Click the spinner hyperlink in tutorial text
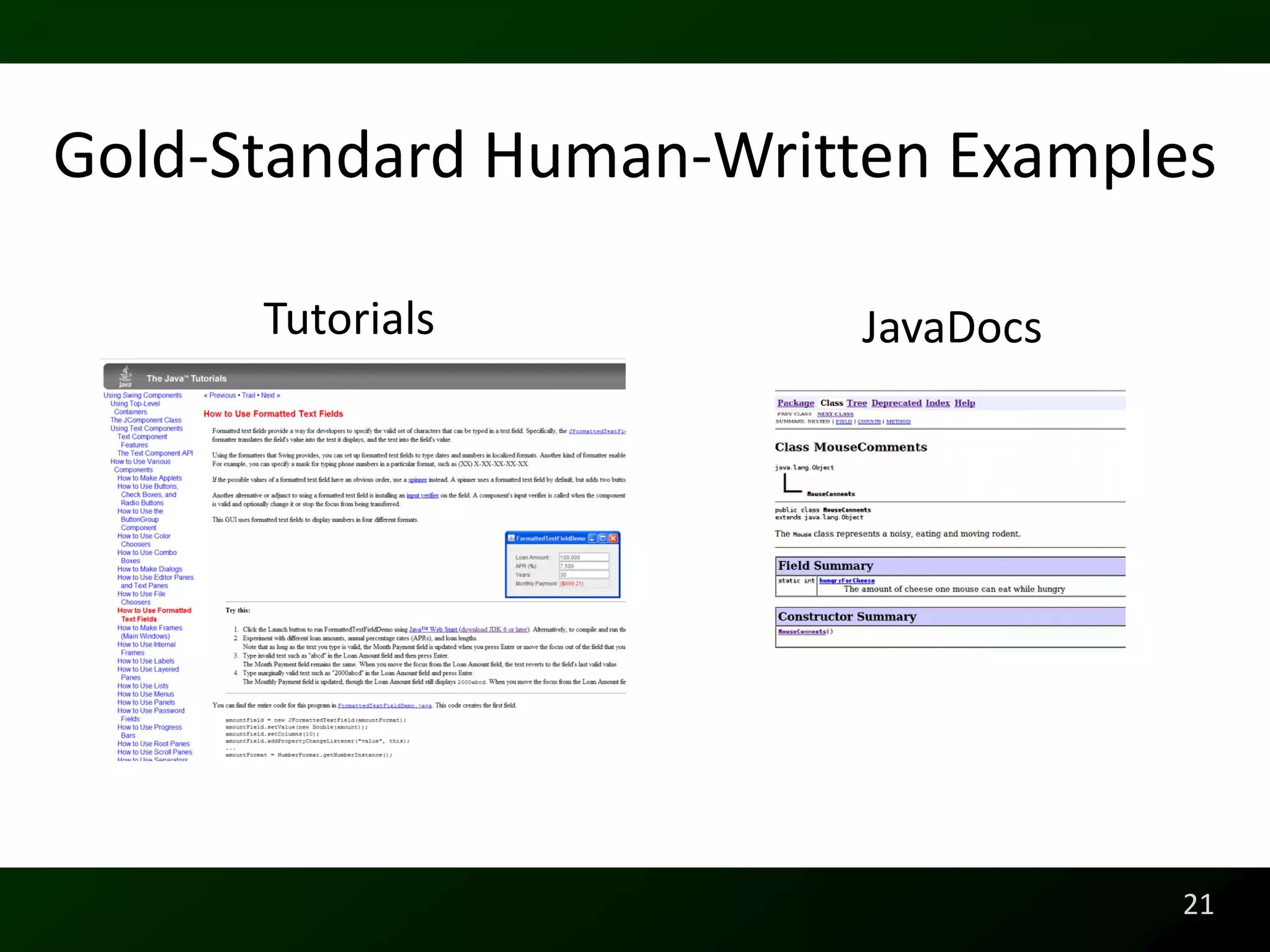Screen dimensions: 1270x952 coord(417,480)
